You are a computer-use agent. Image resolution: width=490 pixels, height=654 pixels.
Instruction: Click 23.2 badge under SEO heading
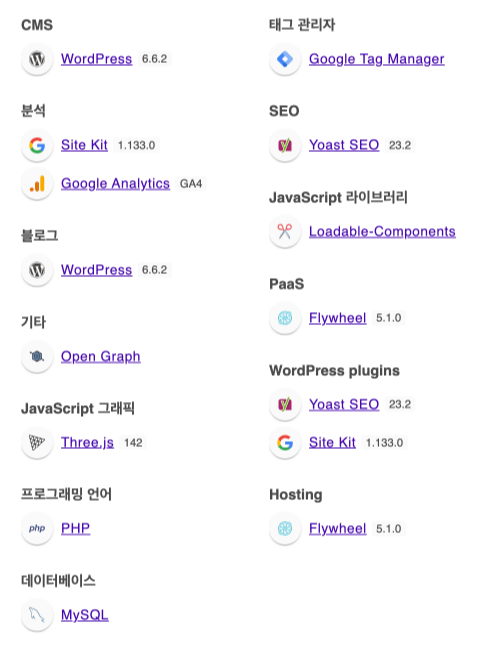pos(400,145)
